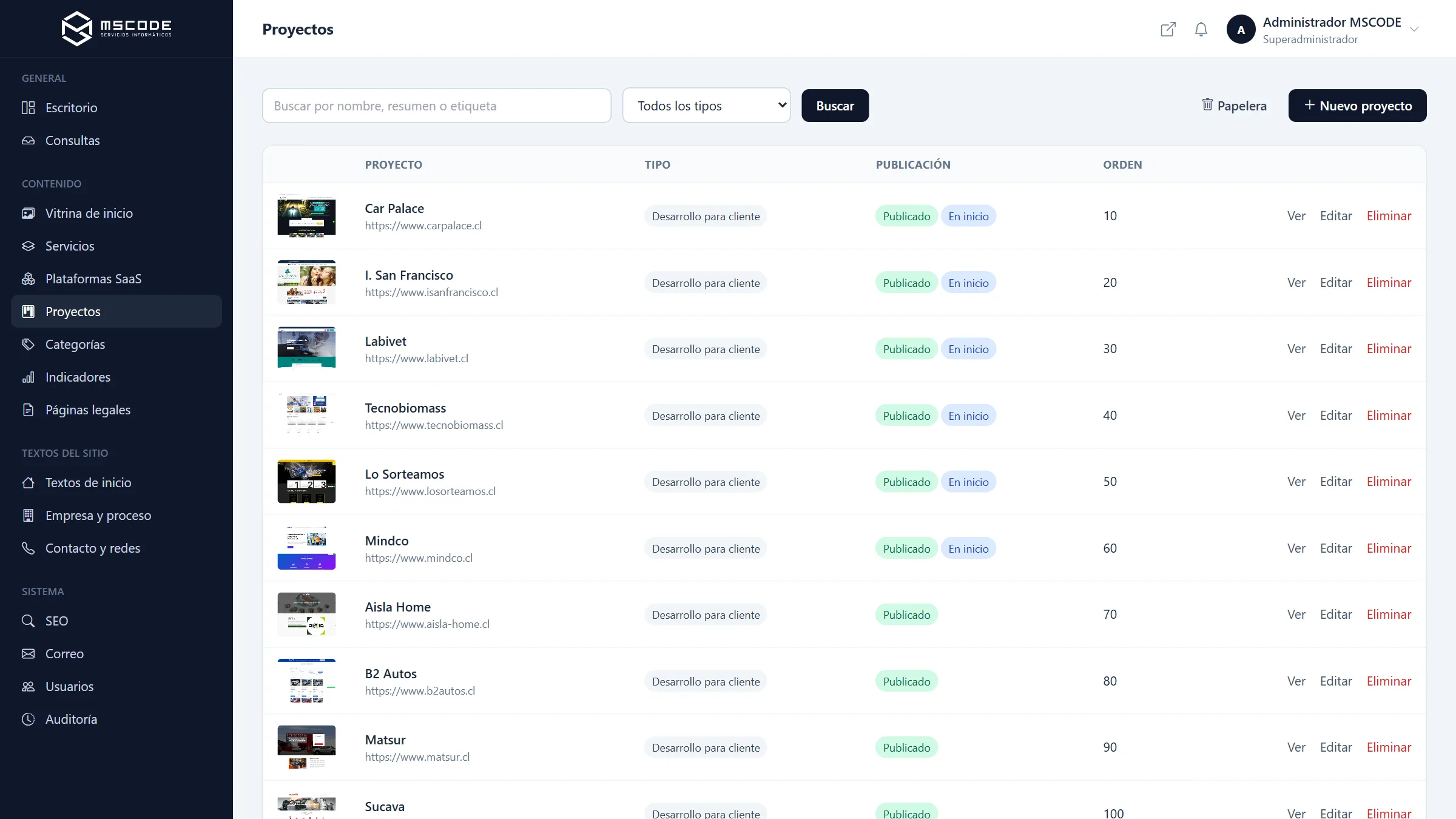The image size is (1456, 819).
Task: Create a Nuevo proyecto
Action: [x=1357, y=106]
